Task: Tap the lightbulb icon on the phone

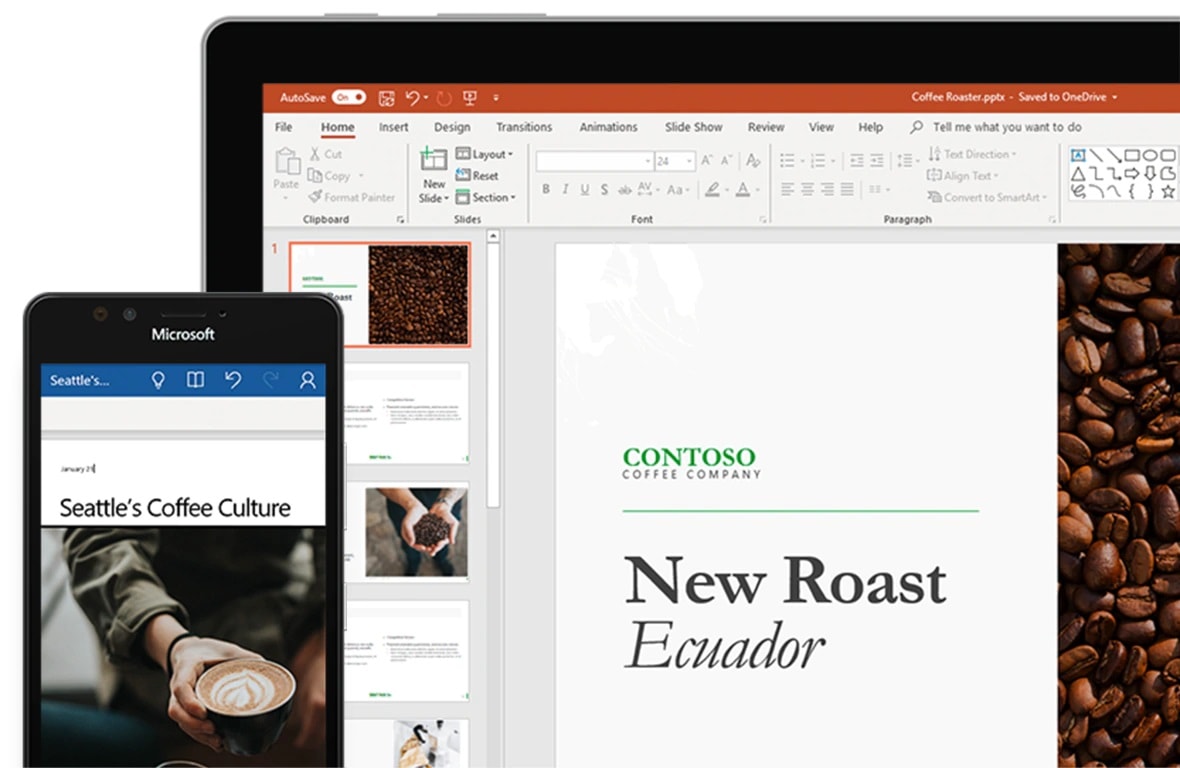Action: coord(158,380)
